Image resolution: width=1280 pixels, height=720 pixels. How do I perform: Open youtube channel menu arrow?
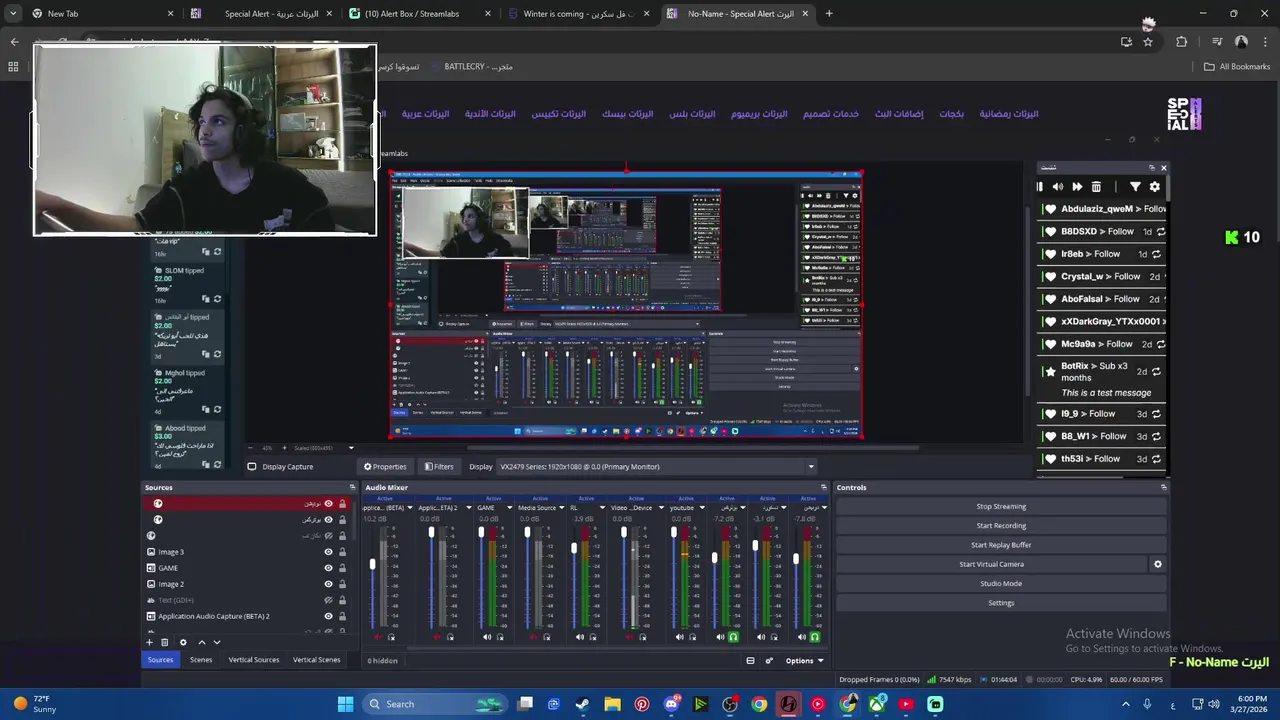(x=701, y=508)
